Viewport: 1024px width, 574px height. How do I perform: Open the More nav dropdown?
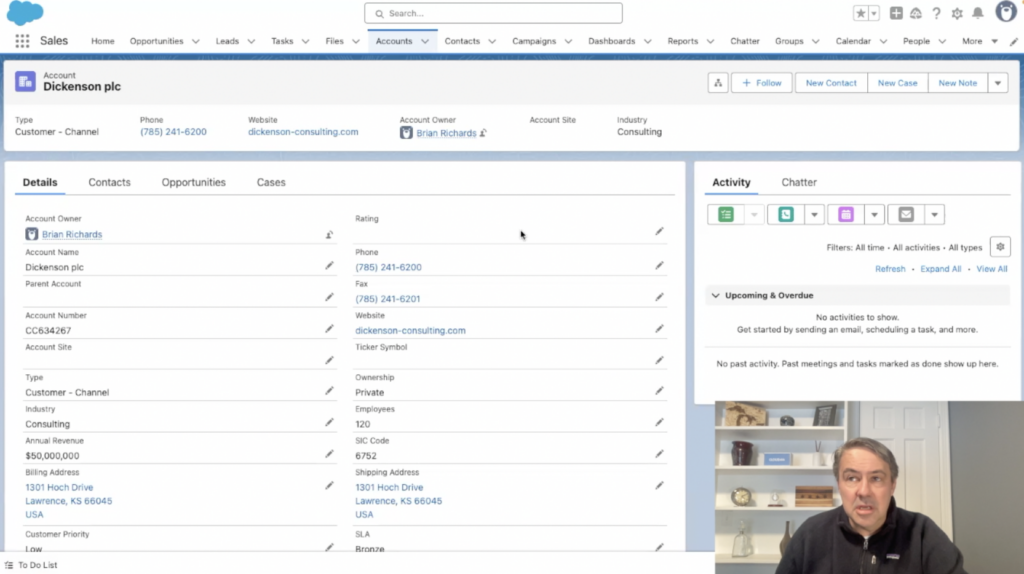980,41
